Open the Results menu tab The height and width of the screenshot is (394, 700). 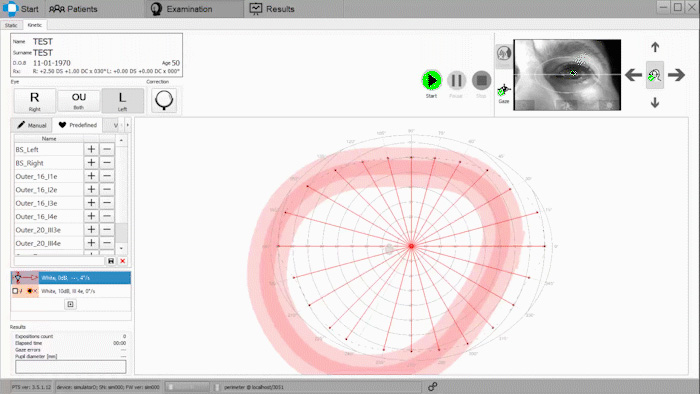pyautogui.click(x=272, y=9)
